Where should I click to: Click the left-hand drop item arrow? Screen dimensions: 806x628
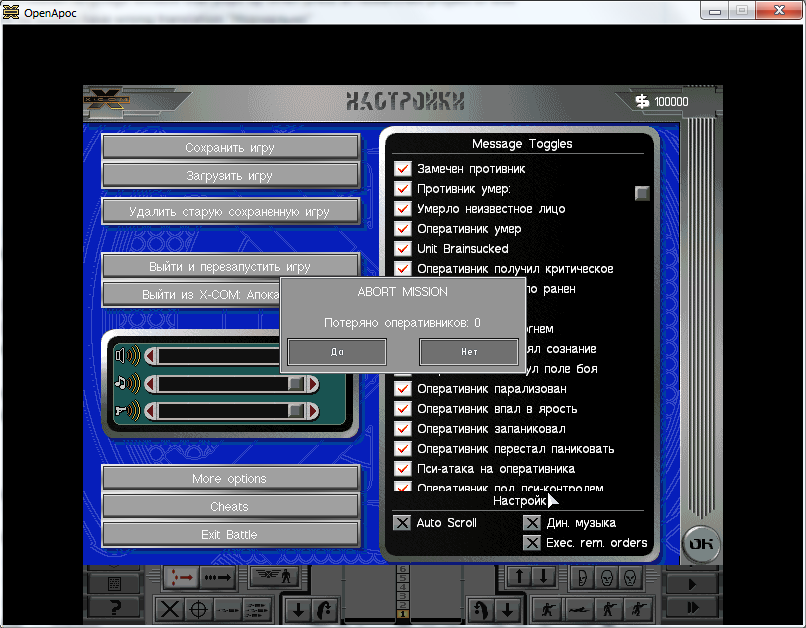click(298, 609)
